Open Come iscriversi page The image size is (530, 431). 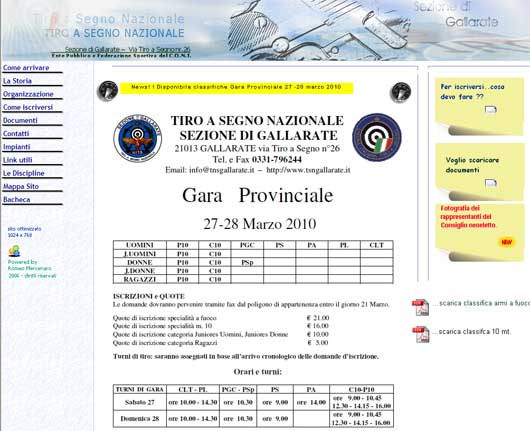coord(28,107)
